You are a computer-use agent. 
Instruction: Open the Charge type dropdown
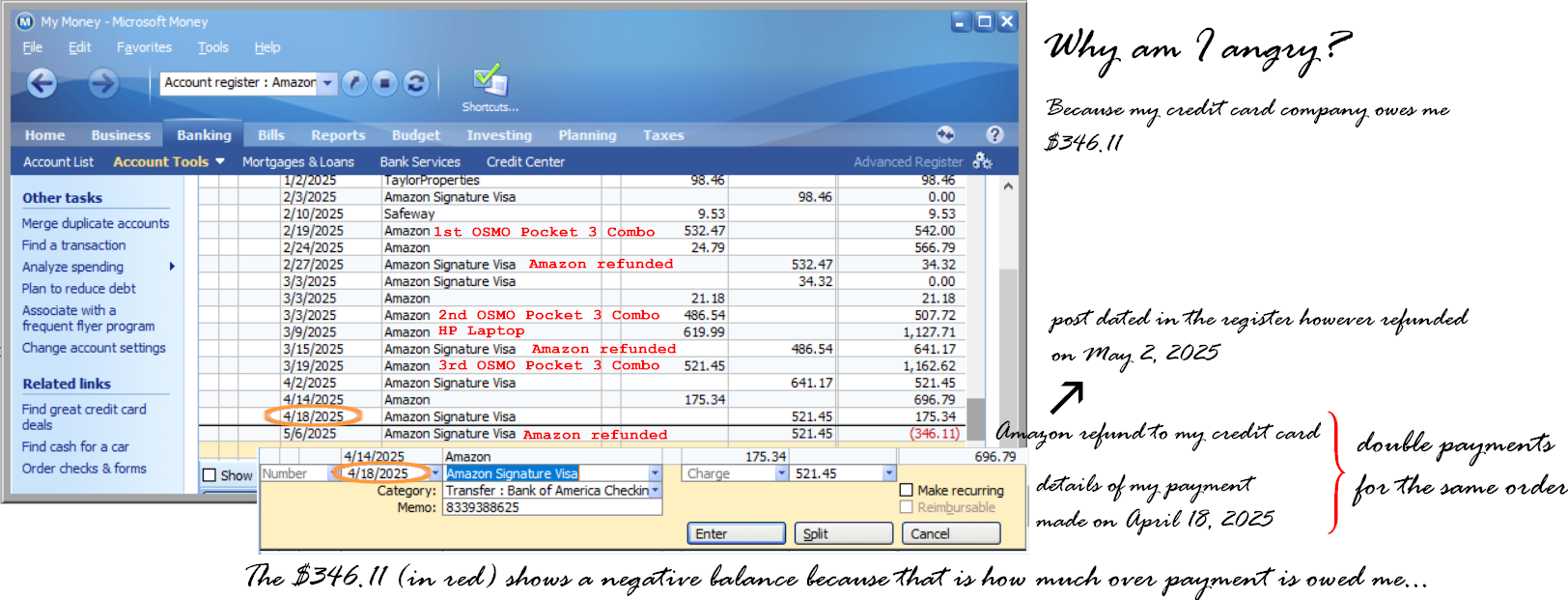(782, 473)
